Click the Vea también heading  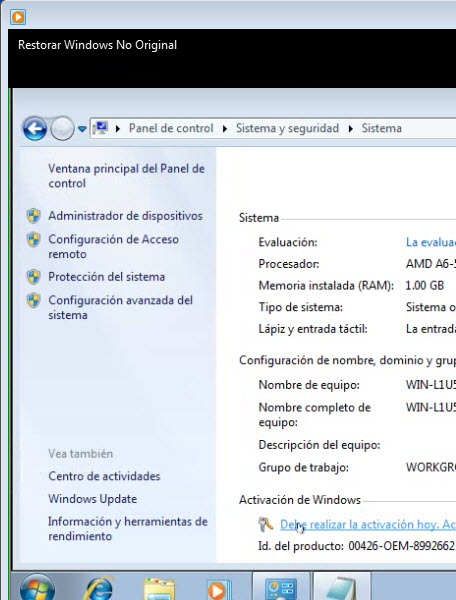(x=80, y=454)
